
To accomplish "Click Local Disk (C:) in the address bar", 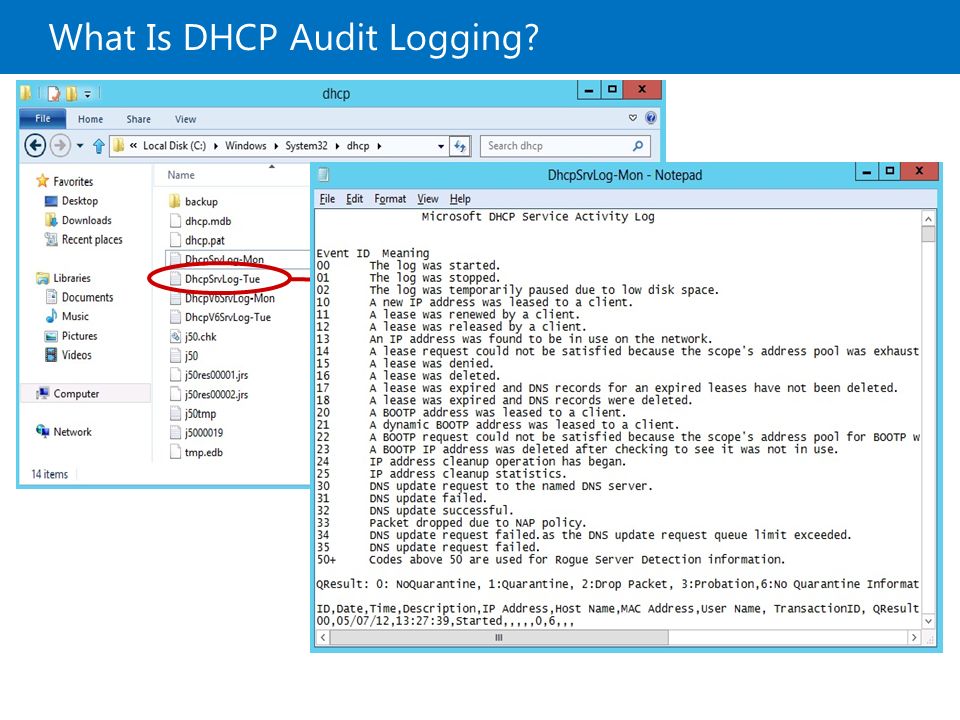I will click(174, 146).
